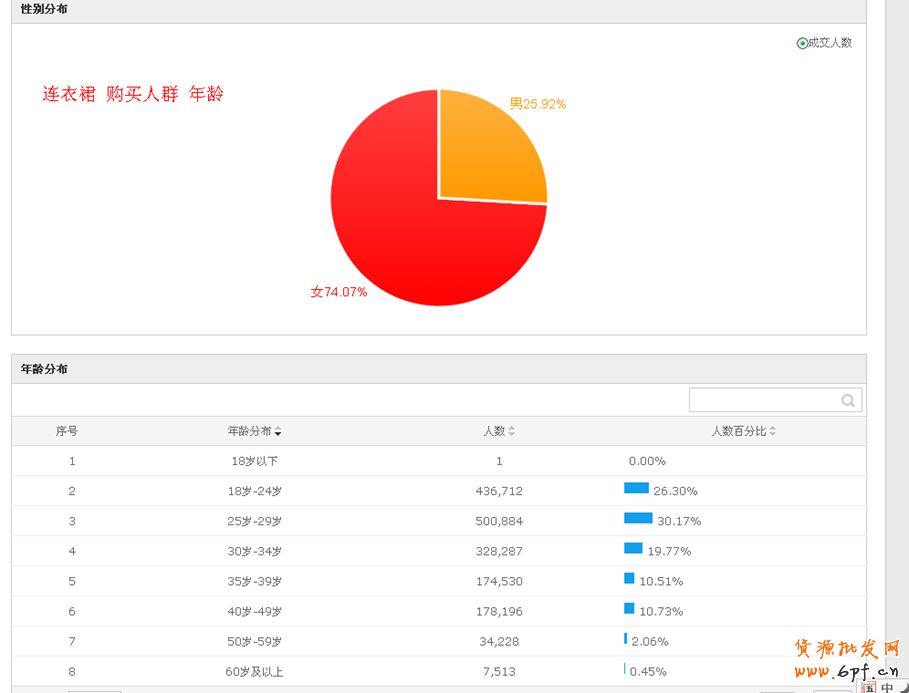This screenshot has width=909, height=693.
Task: Click the blue bar for 19.77%
Action: coord(633,548)
